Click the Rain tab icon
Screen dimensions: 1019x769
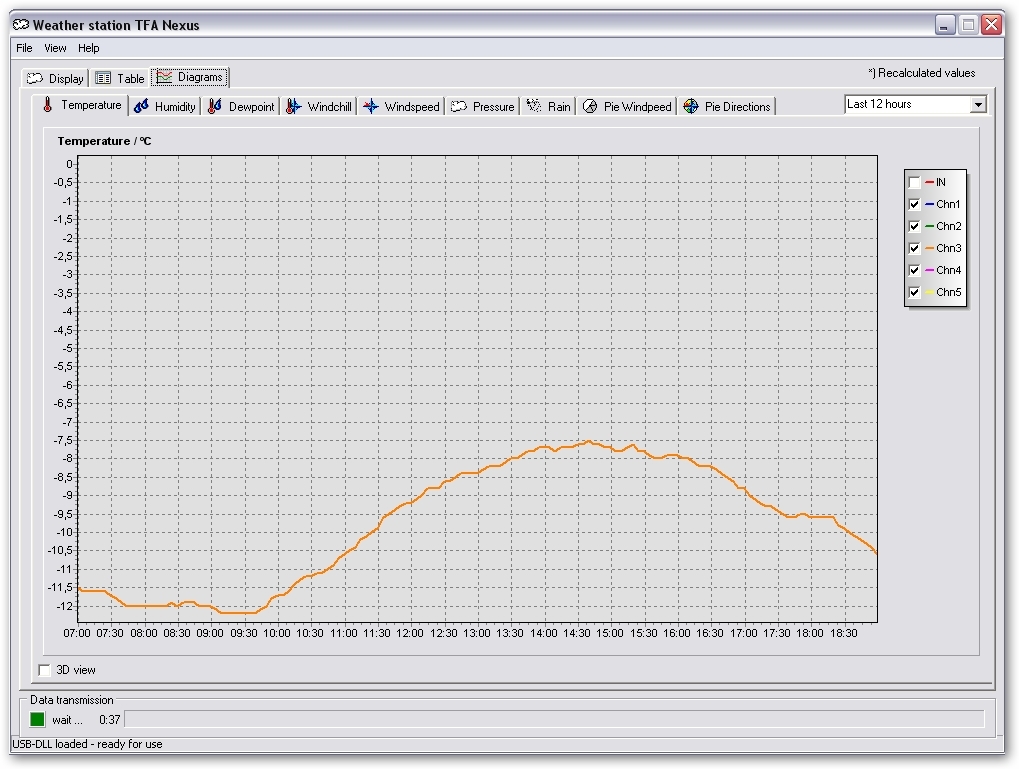pos(534,106)
